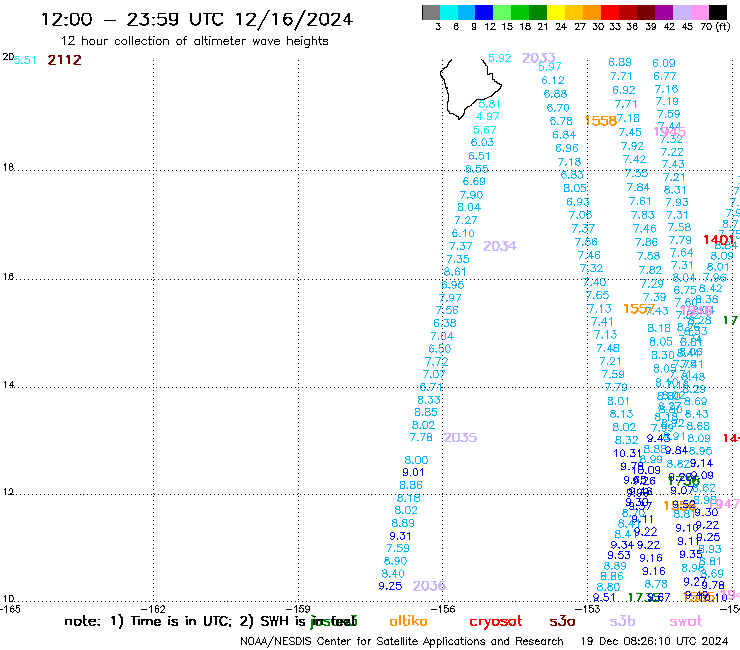Click the red 'cryosat' satellite label
Image resolution: width=740 pixels, height=650 pixels.
click(496, 622)
